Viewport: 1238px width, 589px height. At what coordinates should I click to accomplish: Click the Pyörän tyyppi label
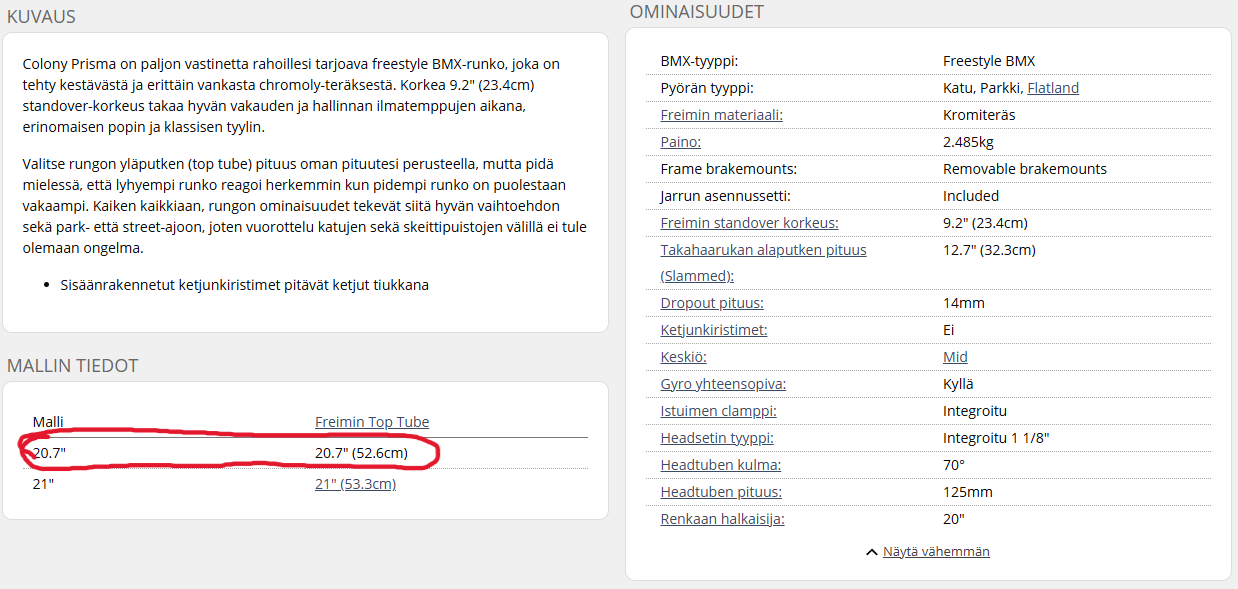[707, 88]
